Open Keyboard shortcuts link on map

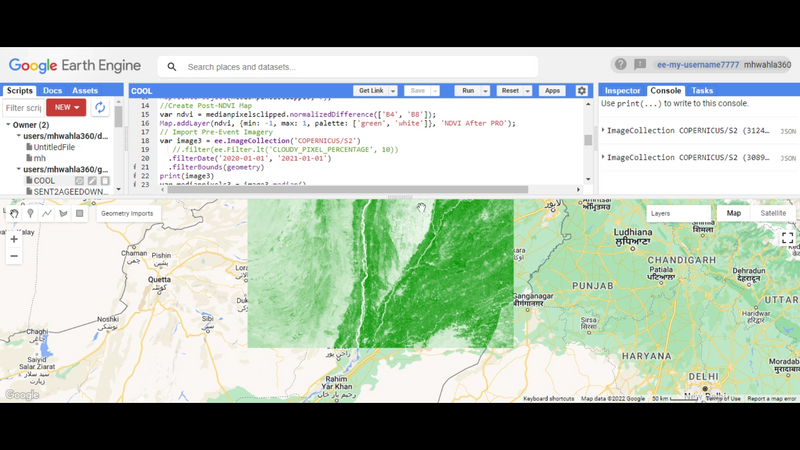coord(548,398)
